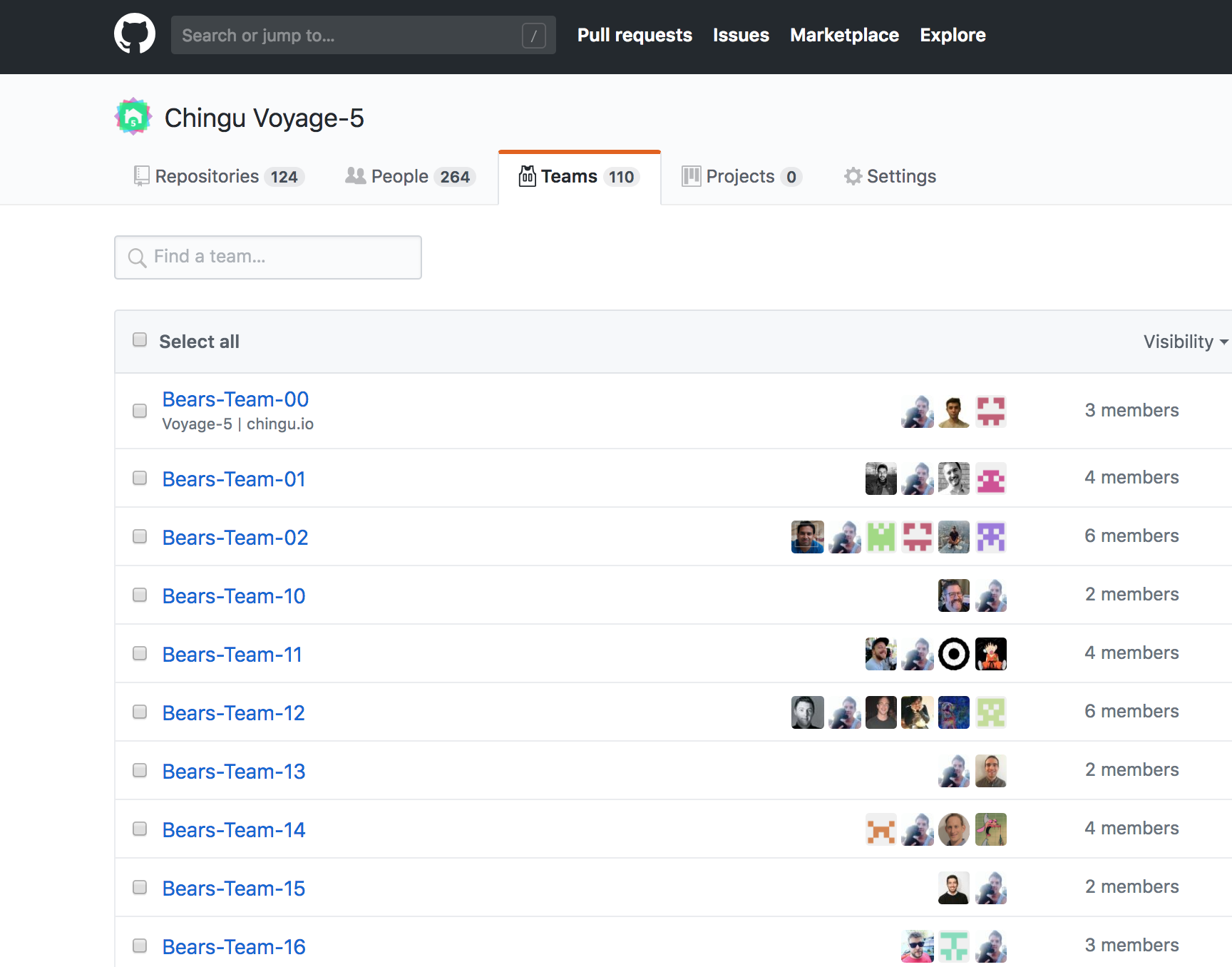Open the teal identicon avatar in Bears-Team-16
The height and width of the screenshot is (967, 1232).
coord(954,946)
